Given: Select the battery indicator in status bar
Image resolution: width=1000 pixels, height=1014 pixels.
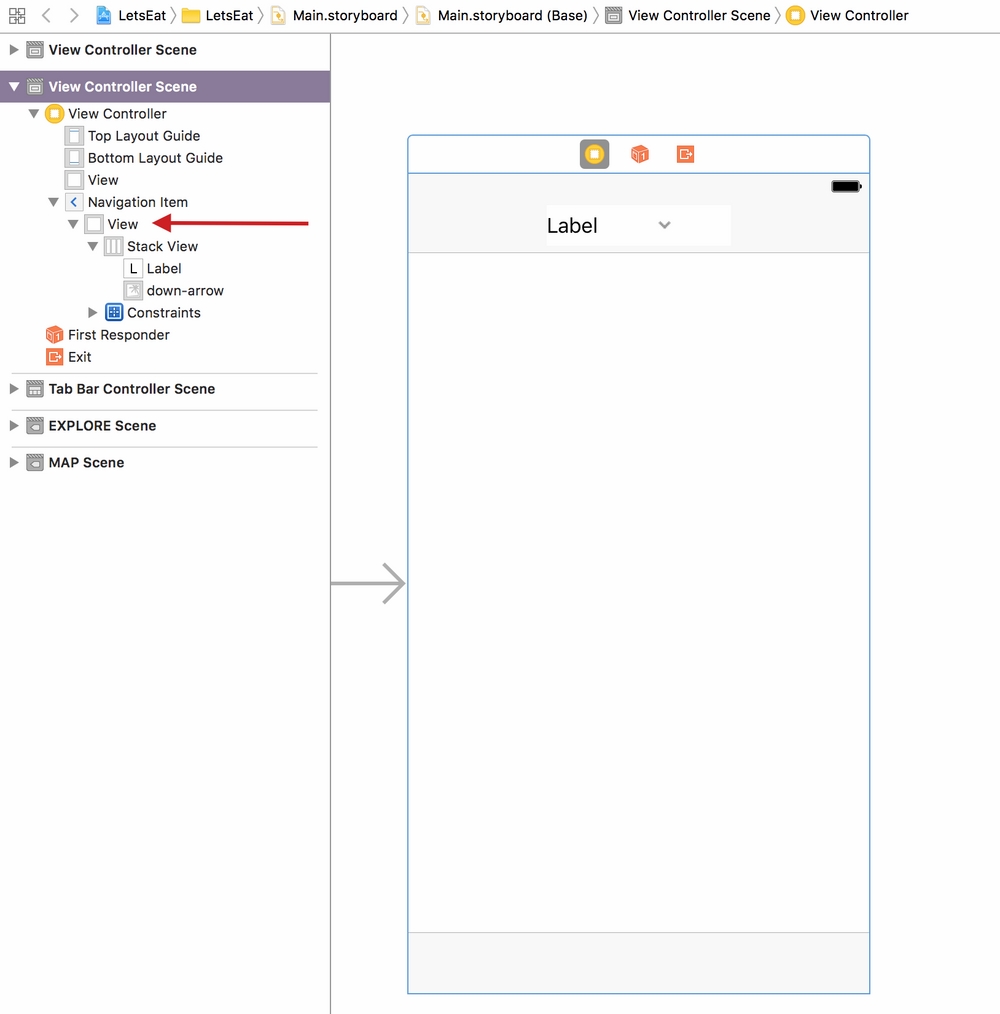Looking at the screenshot, I should (x=846, y=186).
